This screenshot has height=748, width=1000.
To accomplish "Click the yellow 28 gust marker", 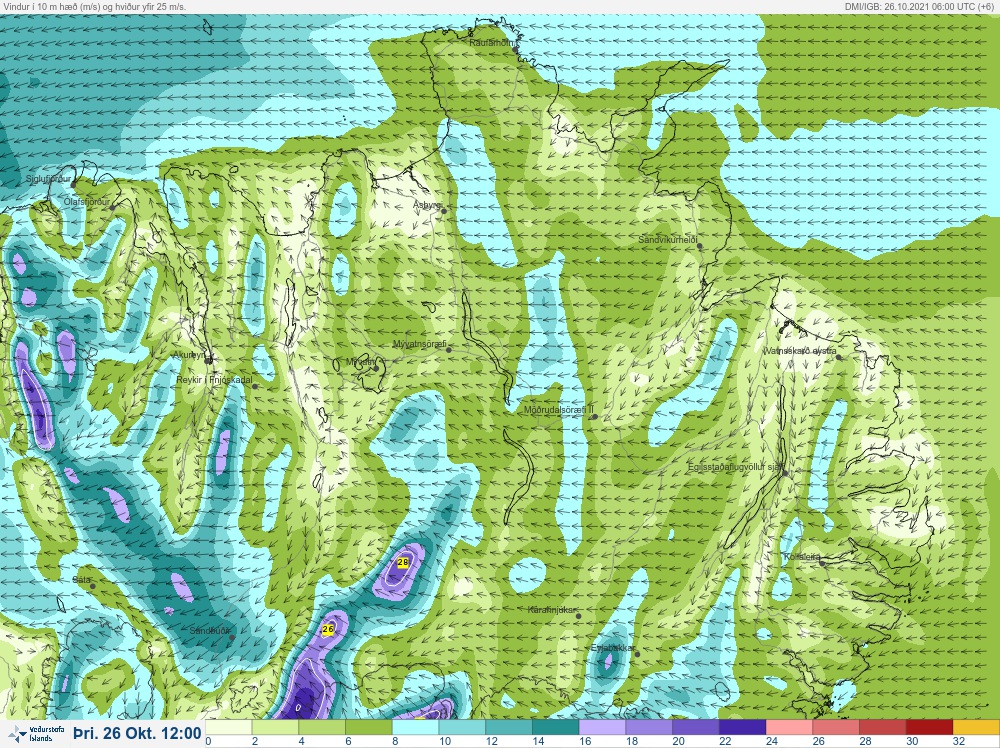I will pos(403,562).
